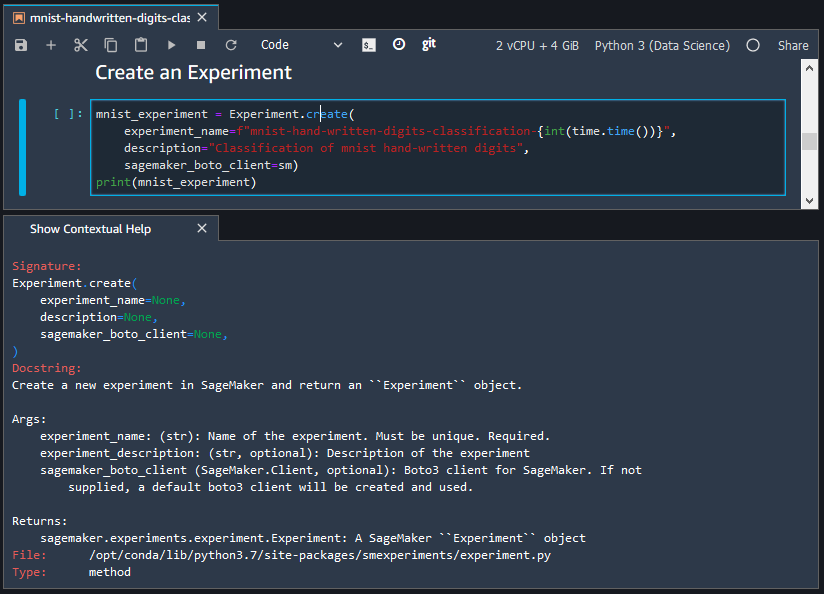Open the command history clock icon
This screenshot has width=824, height=594.
point(398,44)
